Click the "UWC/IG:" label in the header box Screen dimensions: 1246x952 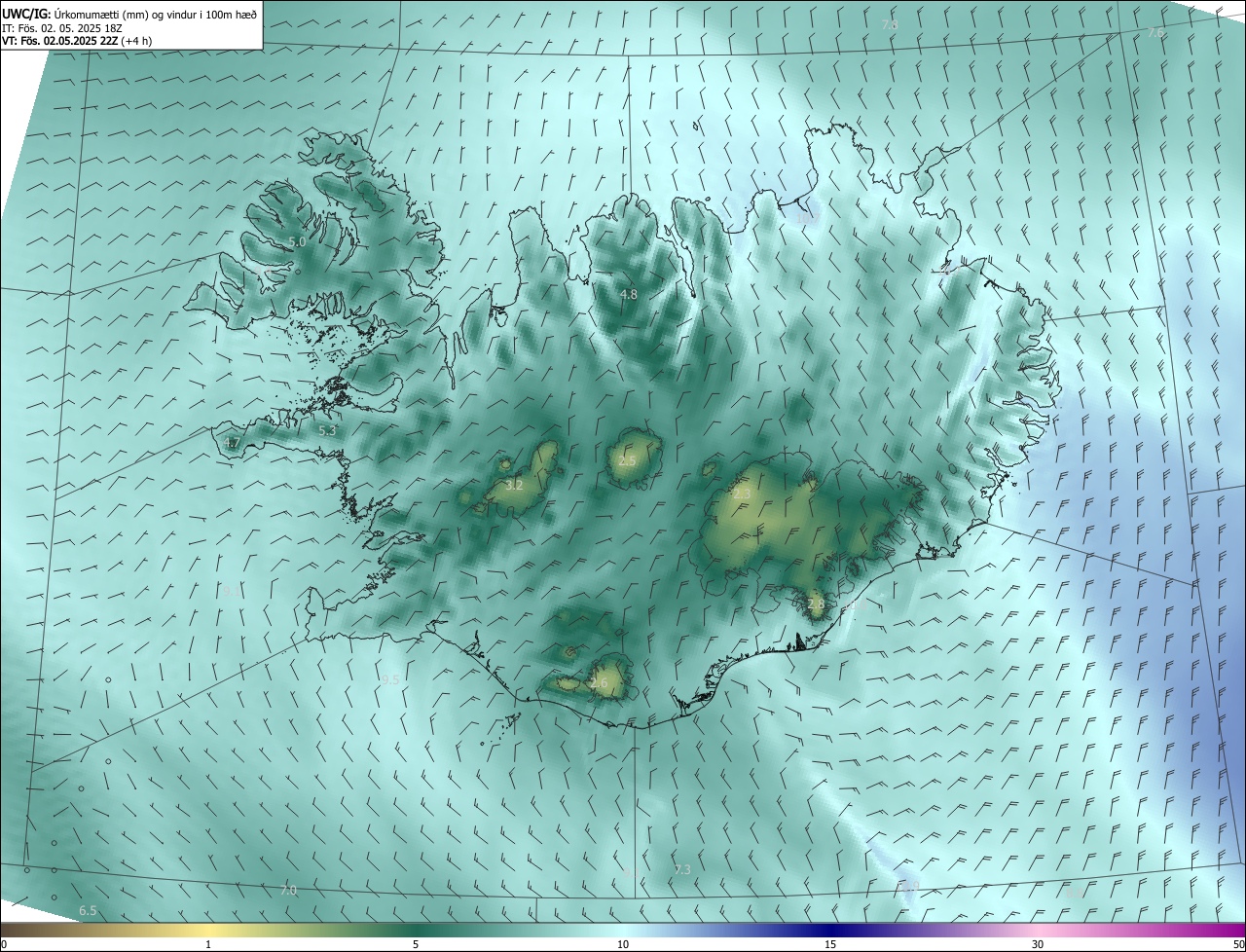[26, 15]
